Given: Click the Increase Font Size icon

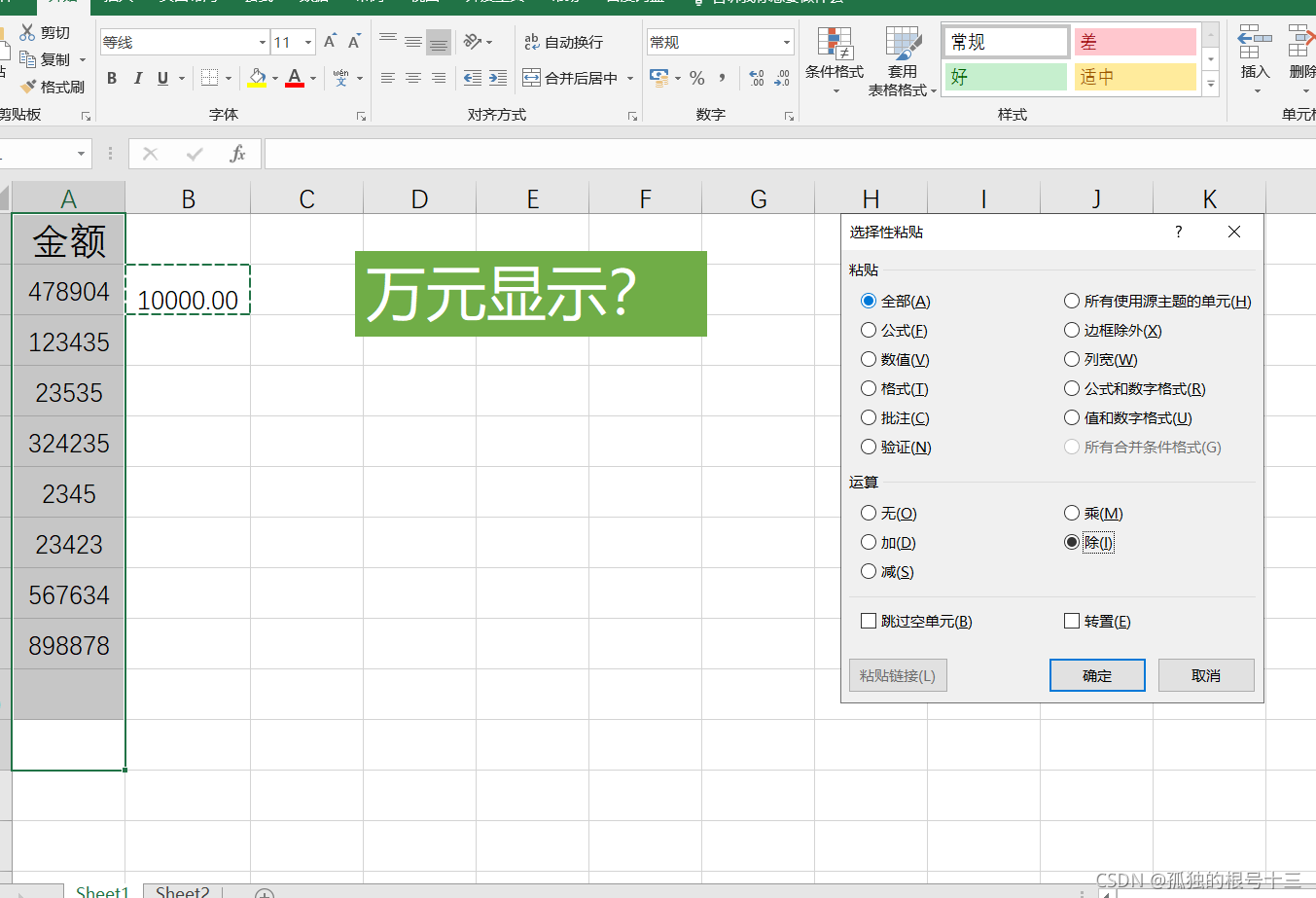Looking at the screenshot, I should (330, 42).
